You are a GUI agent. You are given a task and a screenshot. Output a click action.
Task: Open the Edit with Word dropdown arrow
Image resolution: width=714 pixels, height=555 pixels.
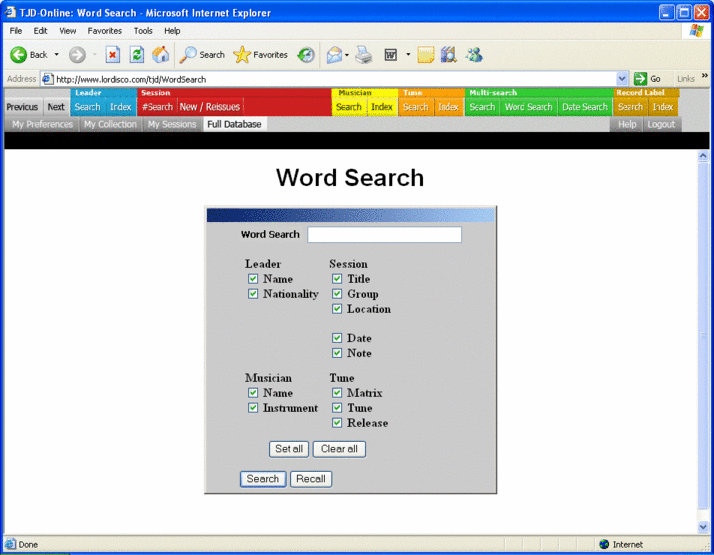408,55
